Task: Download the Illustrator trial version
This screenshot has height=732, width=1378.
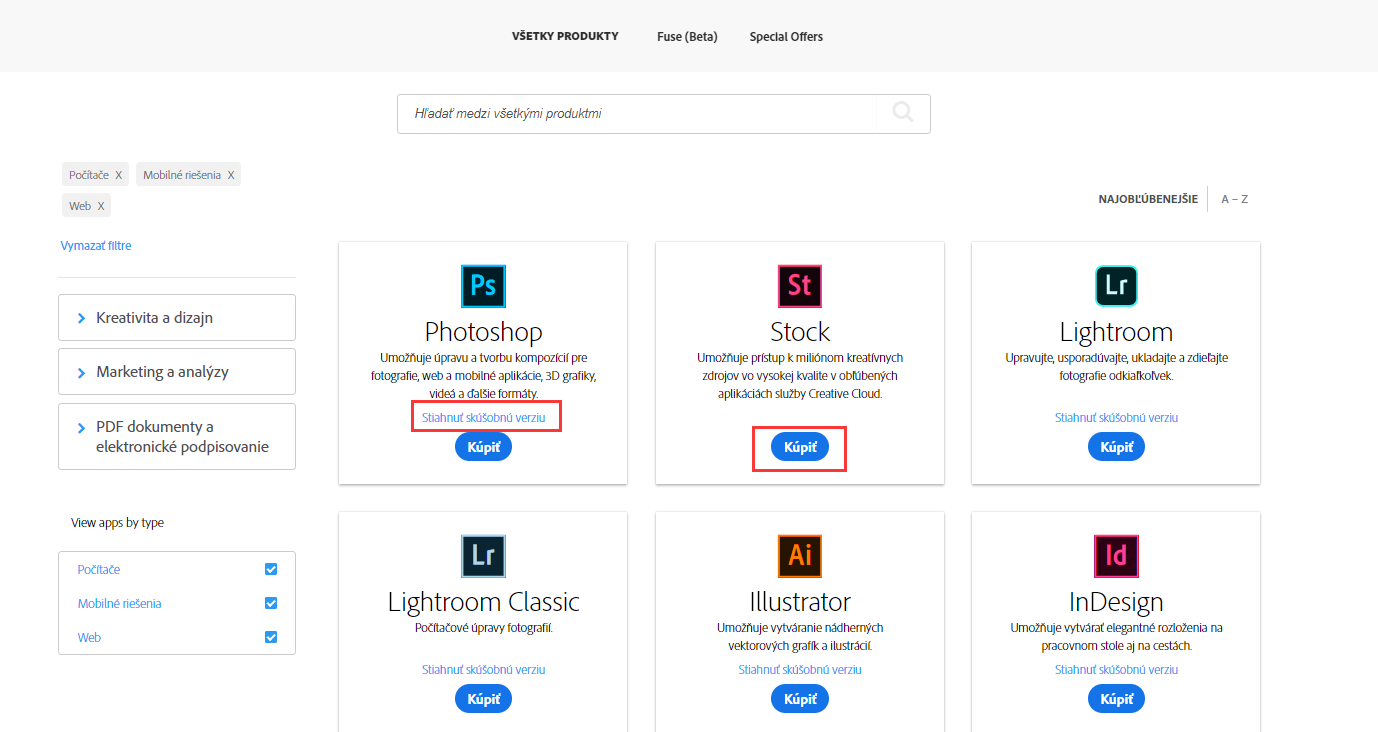Action: (x=800, y=669)
